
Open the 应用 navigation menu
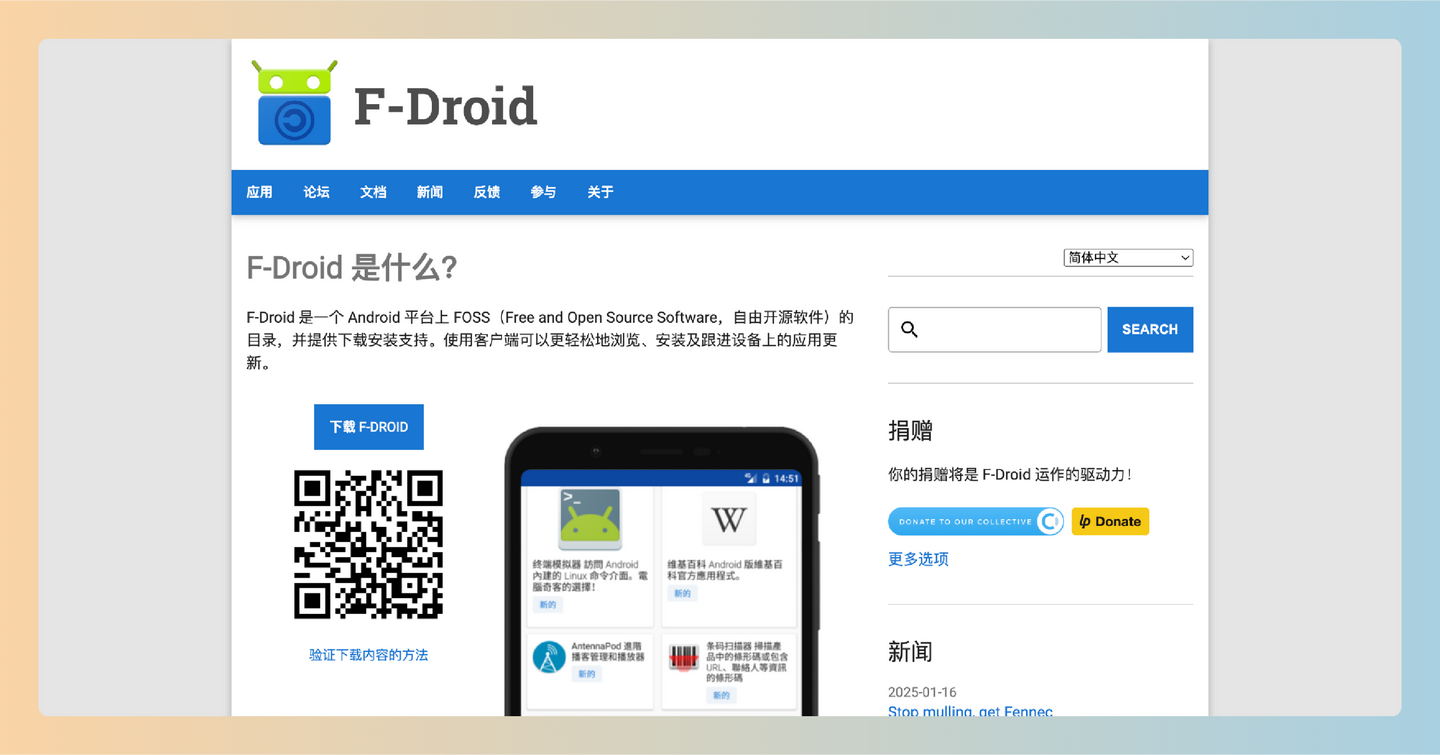[259, 192]
